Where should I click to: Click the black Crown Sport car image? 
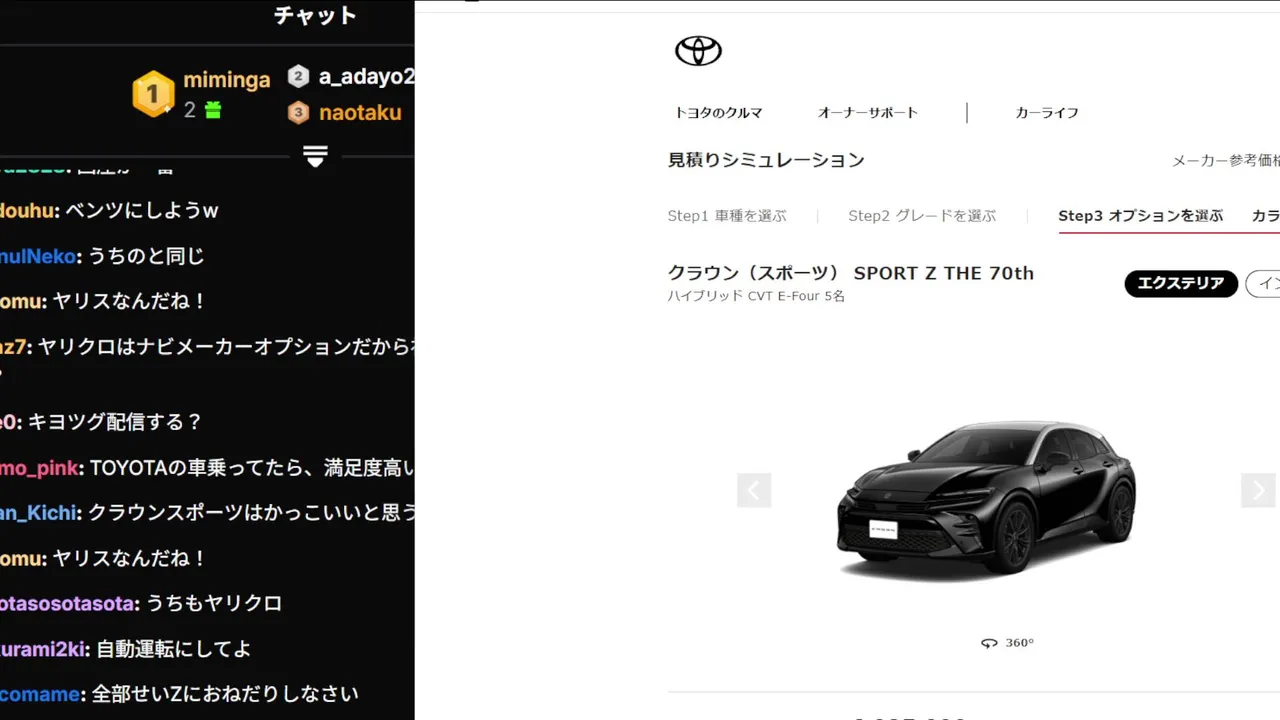[x=986, y=500]
